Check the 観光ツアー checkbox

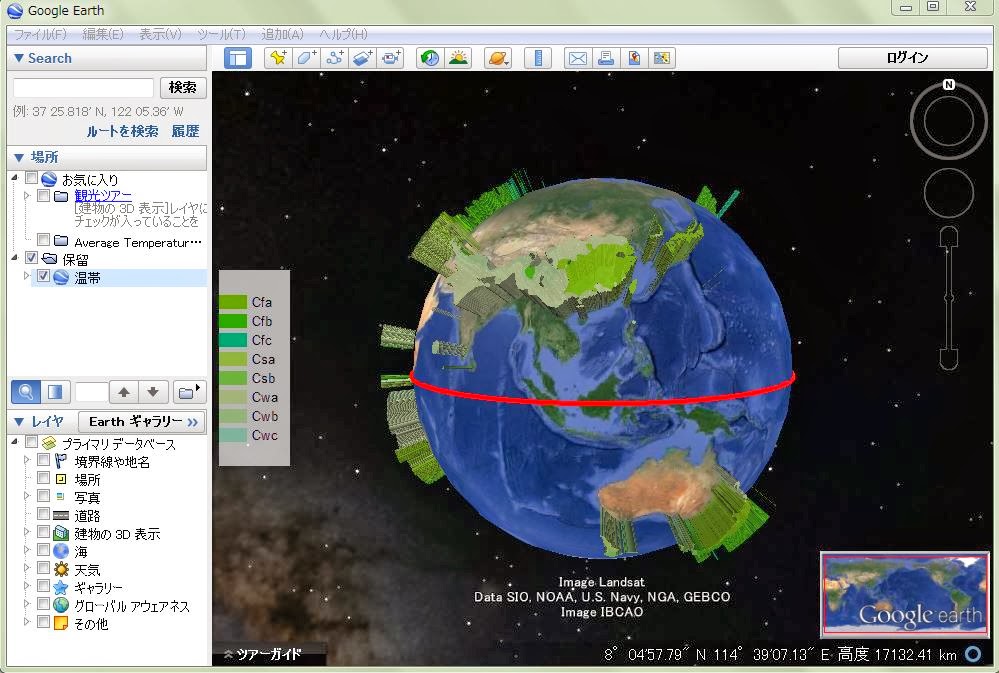click(x=43, y=195)
